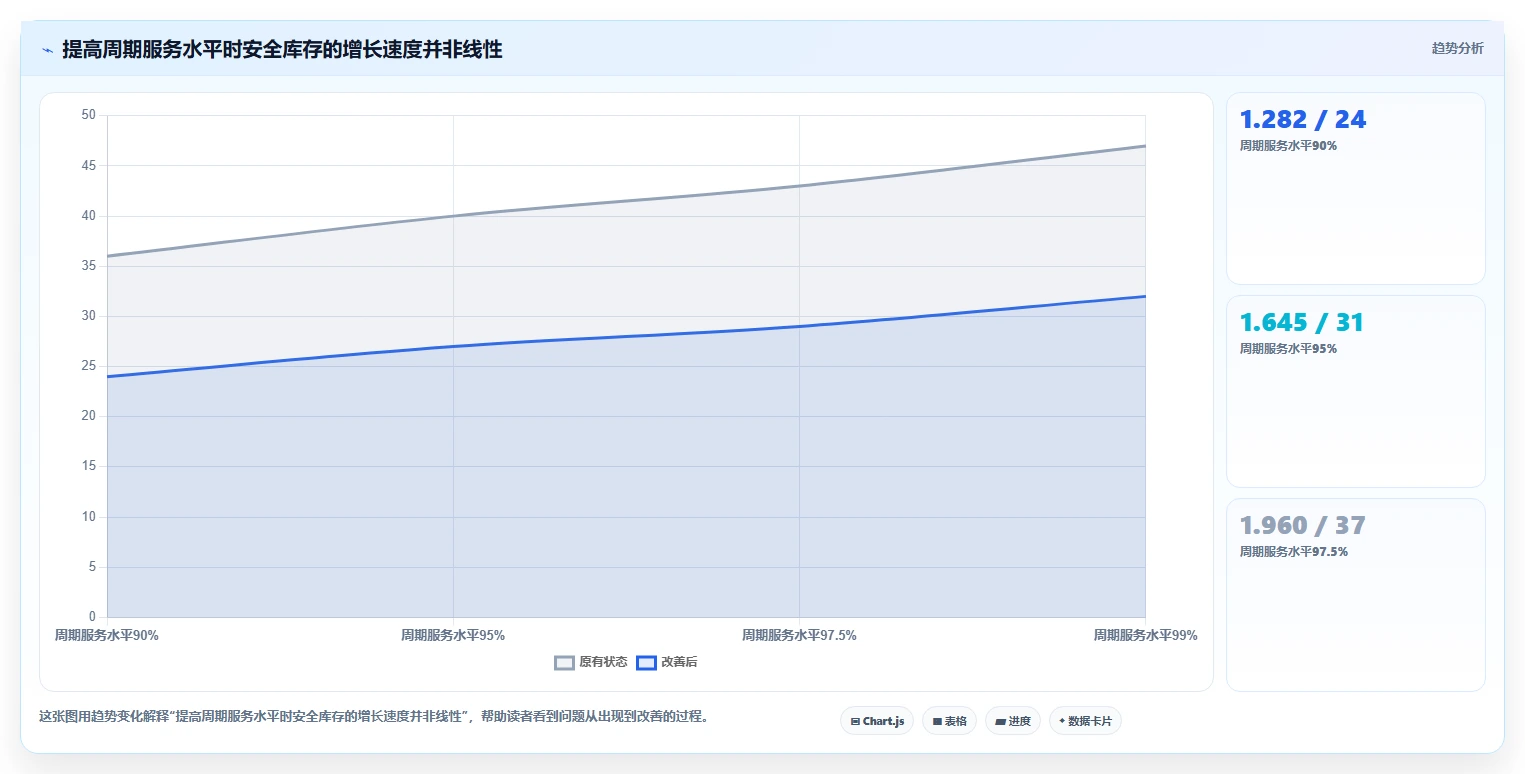This screenshot has height=774, width=1525.
Task: Click the 进度 tag button
Action: click(1013, 721)
